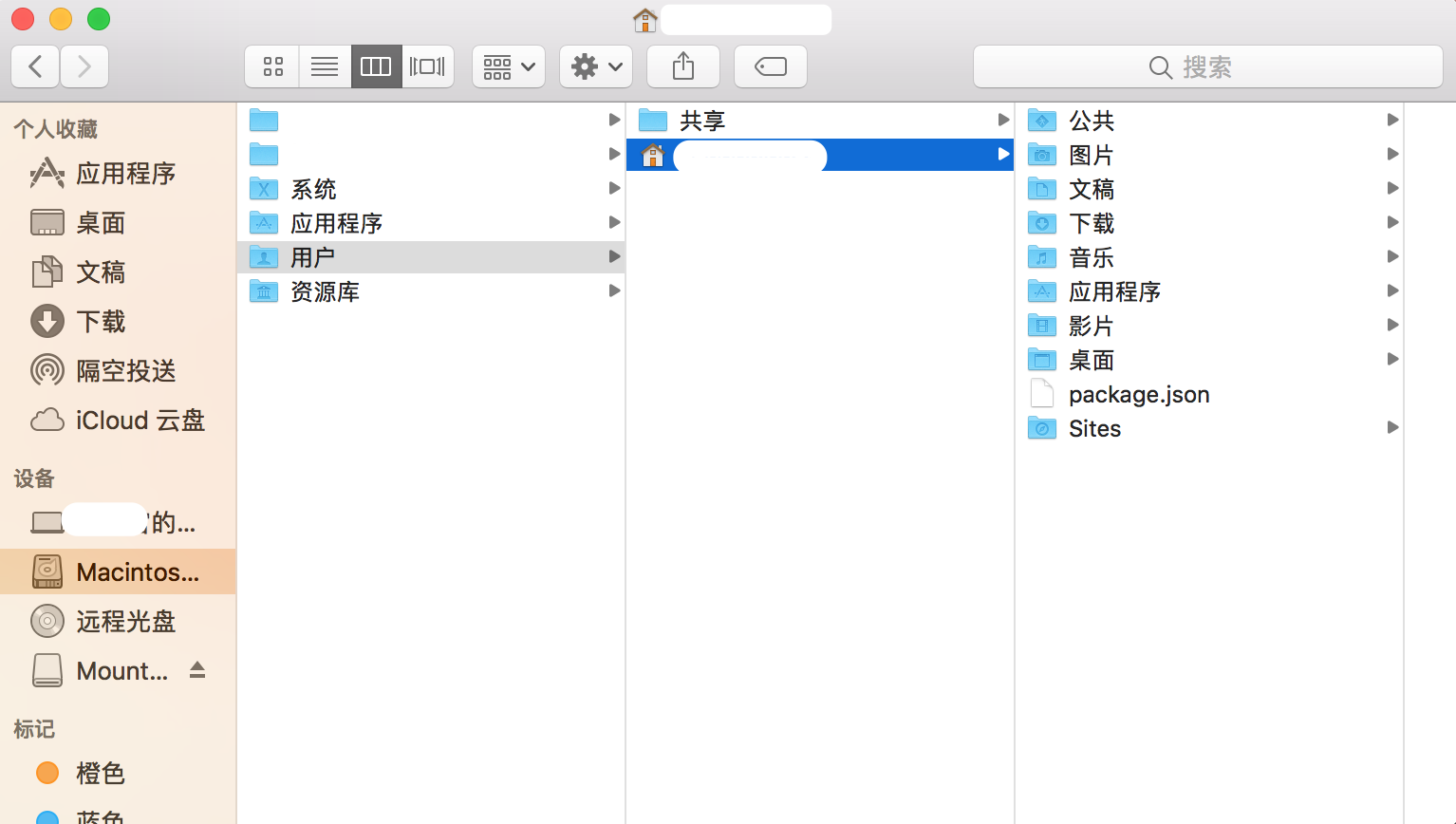This screenshot has width=1456, height=824.
Task: Select 应用程序 folder in third column
Action: [x=1209, y=291]
